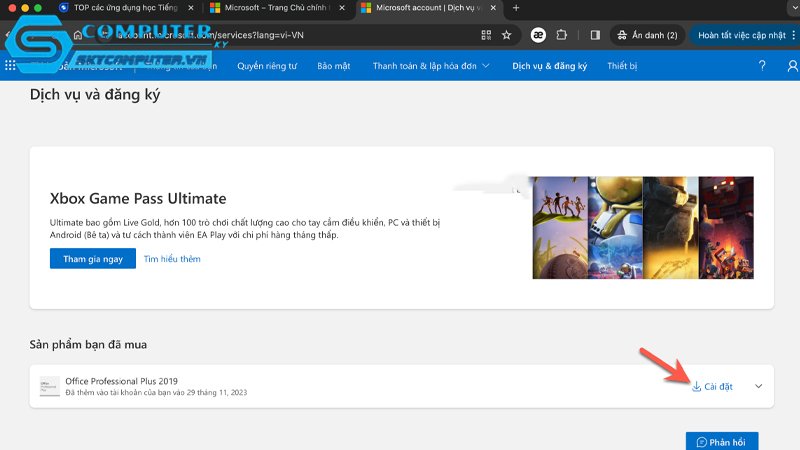Click 'Hoàn tất việc cập nhật' button
This screenshot has width=800, height=450.
[741, 35]
